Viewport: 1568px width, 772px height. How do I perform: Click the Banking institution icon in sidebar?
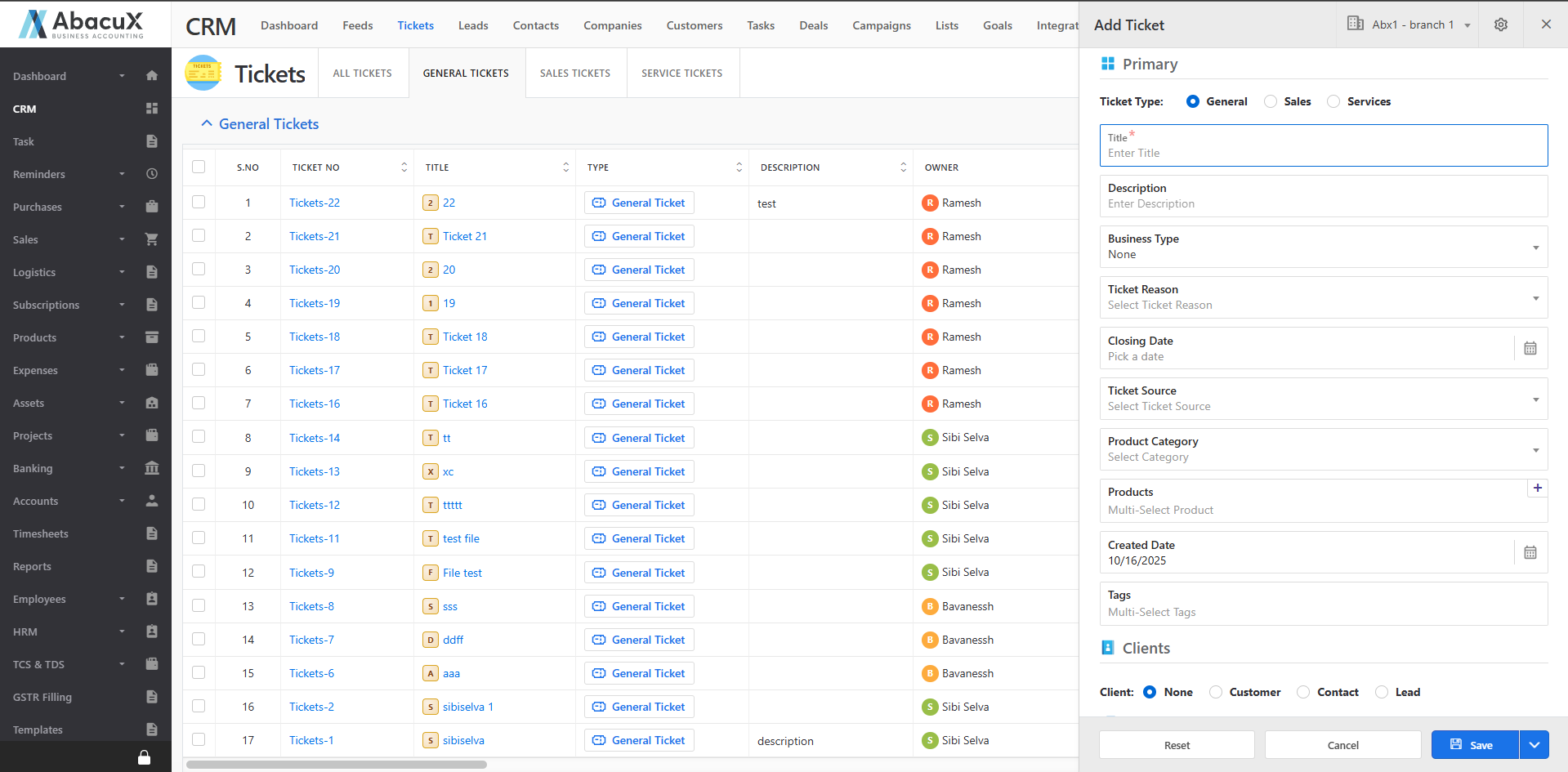tap(151, 468)
